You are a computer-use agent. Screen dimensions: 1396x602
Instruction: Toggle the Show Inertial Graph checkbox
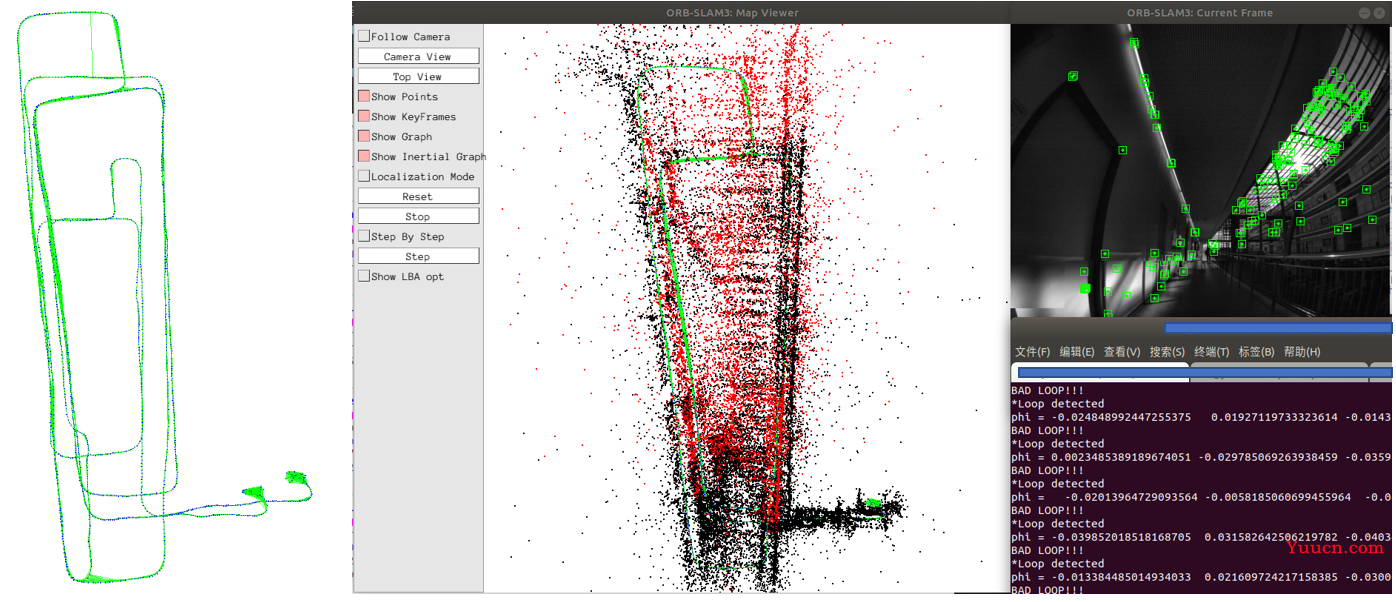364,157
